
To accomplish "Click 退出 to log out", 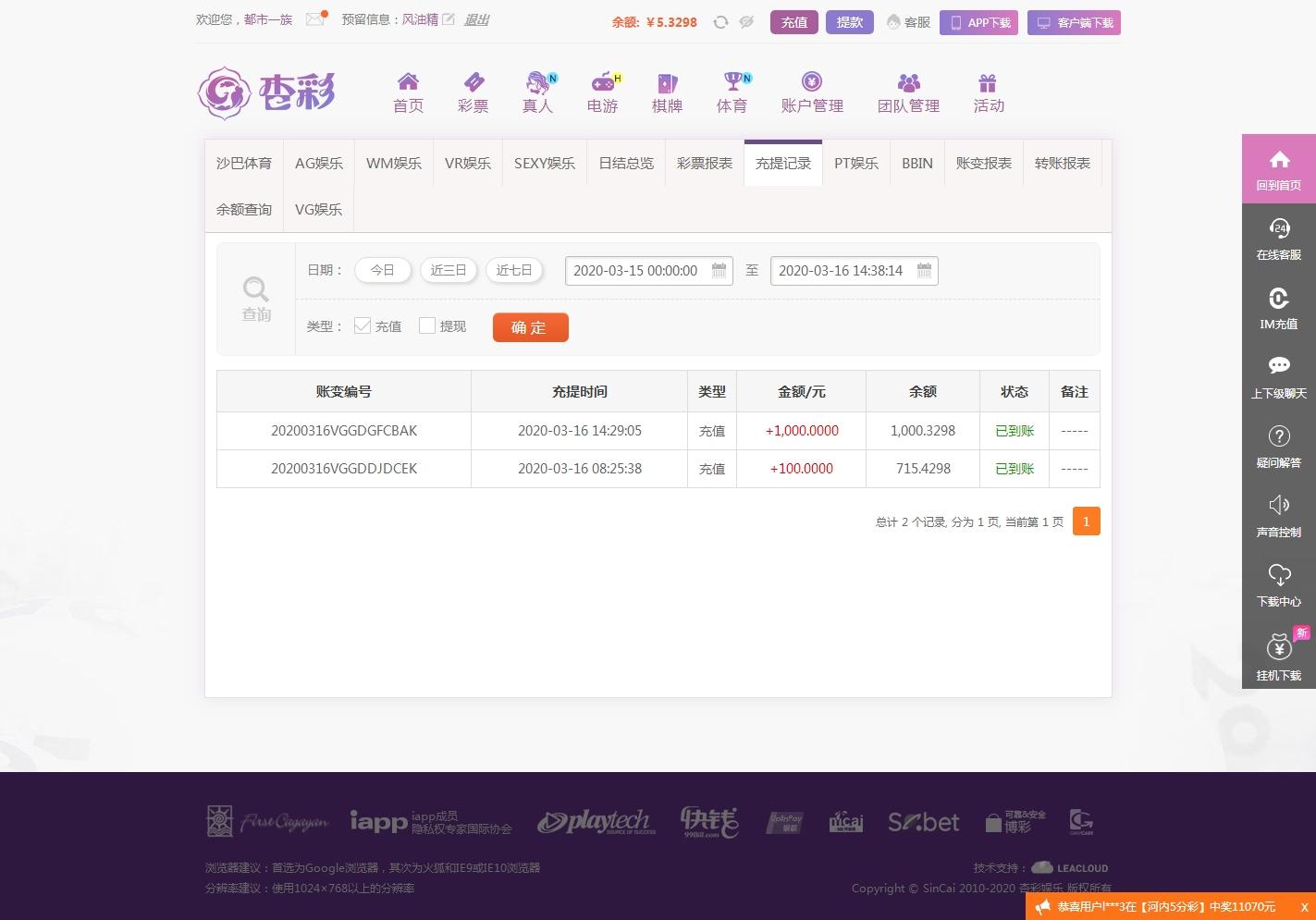I will tap(476, 19).
